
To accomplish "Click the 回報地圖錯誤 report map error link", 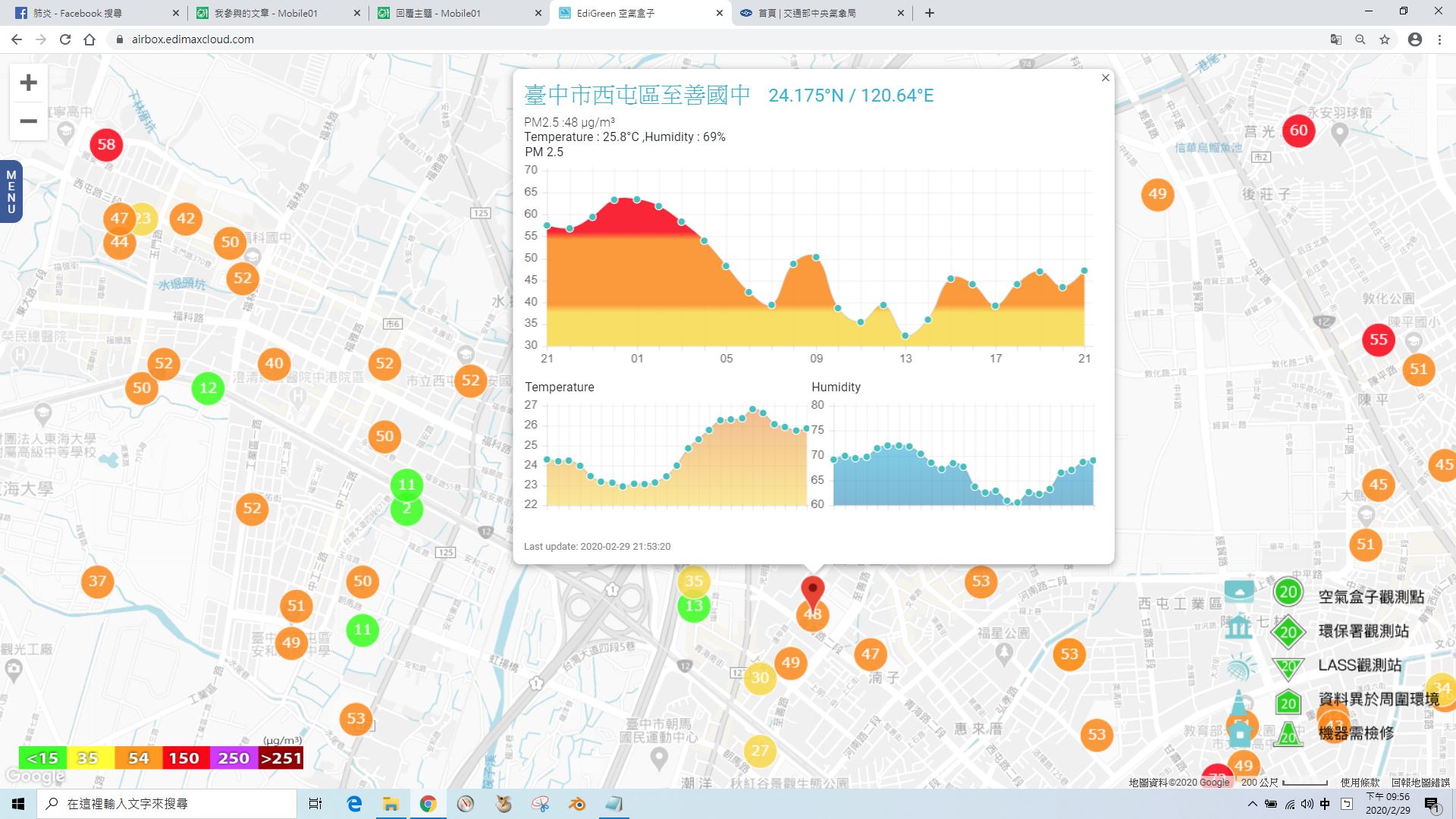I will [x=1420, y=783].
